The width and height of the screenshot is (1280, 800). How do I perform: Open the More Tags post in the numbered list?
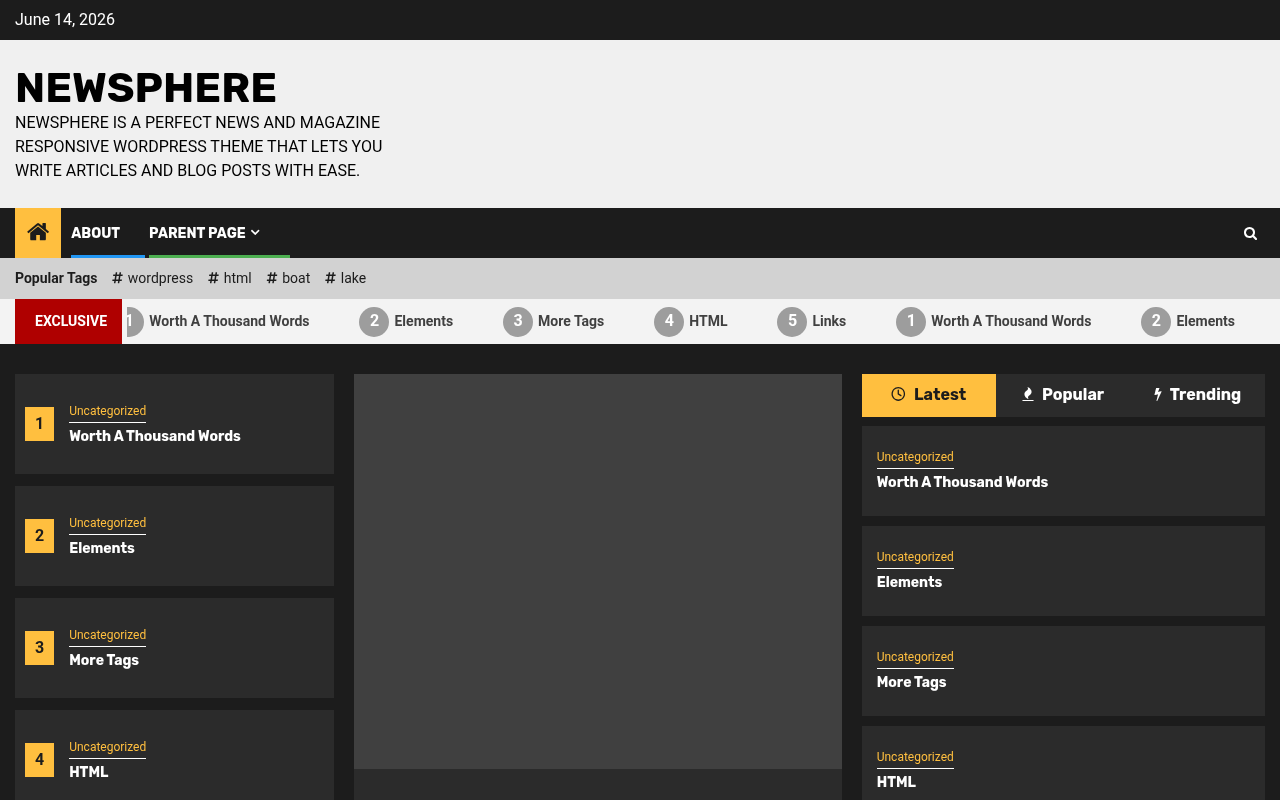click(x=104, y=660)
